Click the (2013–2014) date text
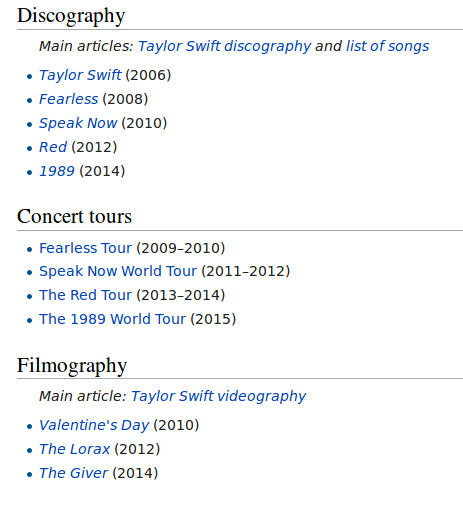 pyautogui.click(x=181, y=295)
